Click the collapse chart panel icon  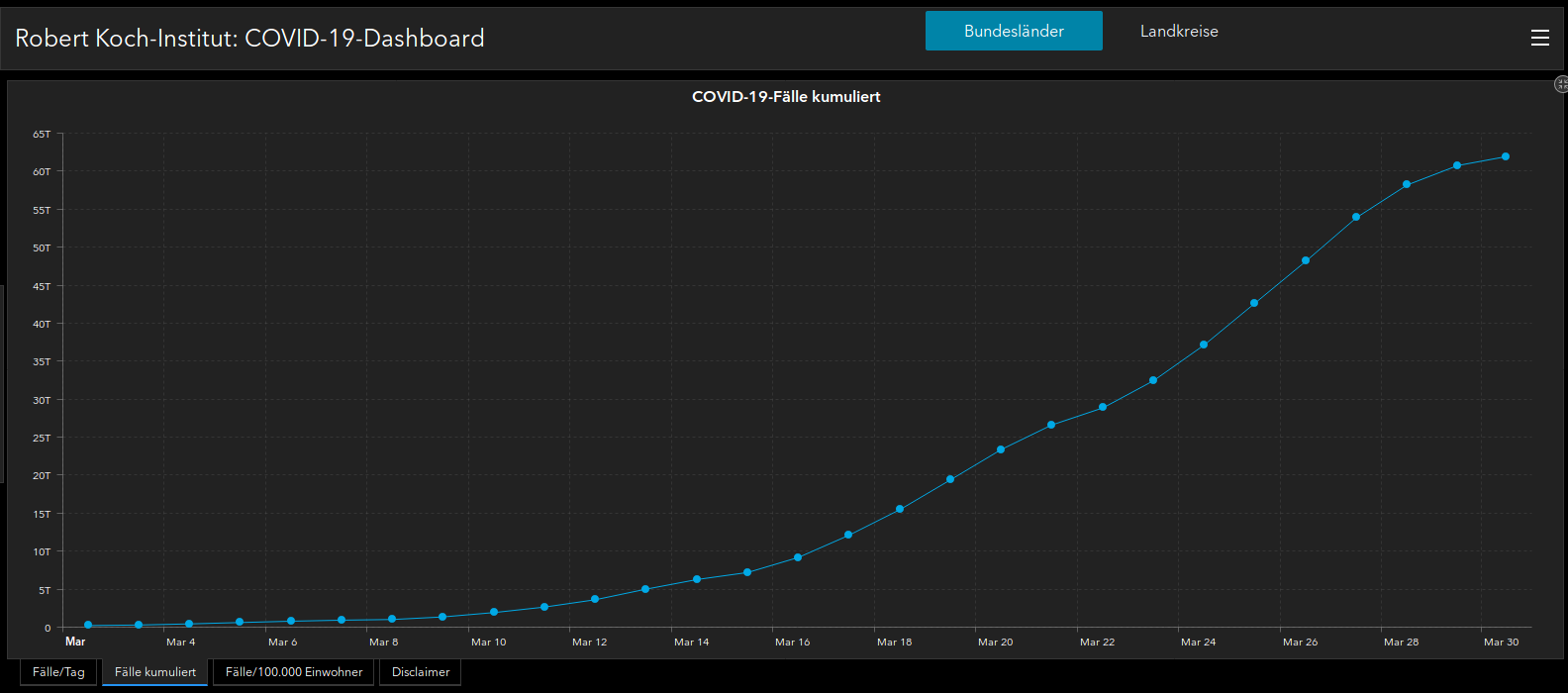coord(1561,85)
